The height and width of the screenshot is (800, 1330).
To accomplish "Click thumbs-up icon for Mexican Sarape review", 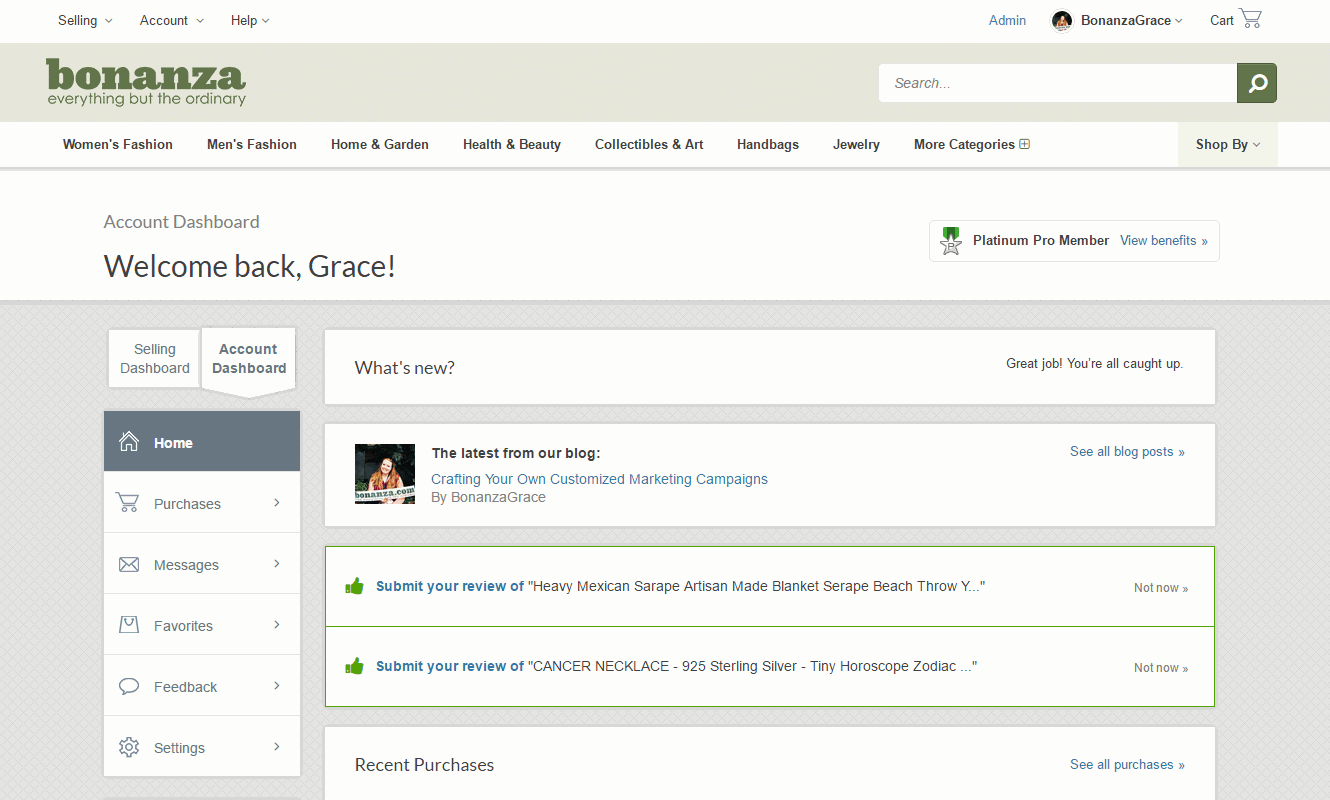I will pyautogui.click(x=354, y=586).
